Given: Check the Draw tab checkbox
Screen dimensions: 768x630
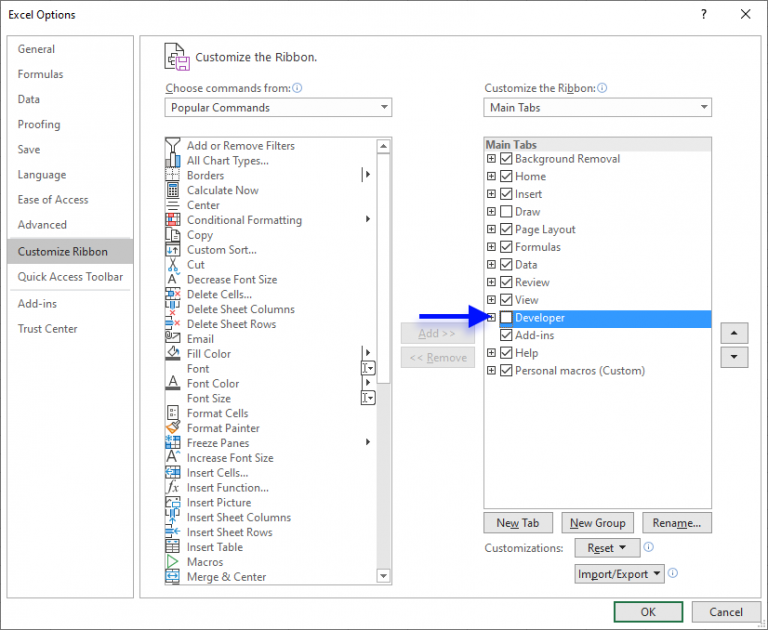Looking at the screenshot, I should (506, 212).
